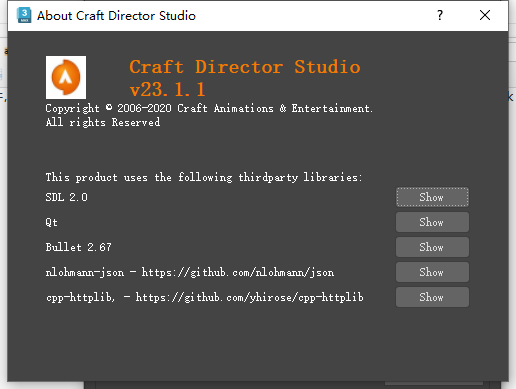Viewport: 516px width, 389px height.
Task: Click the Craft Director Studio orange logo
Action: point(66,77)
